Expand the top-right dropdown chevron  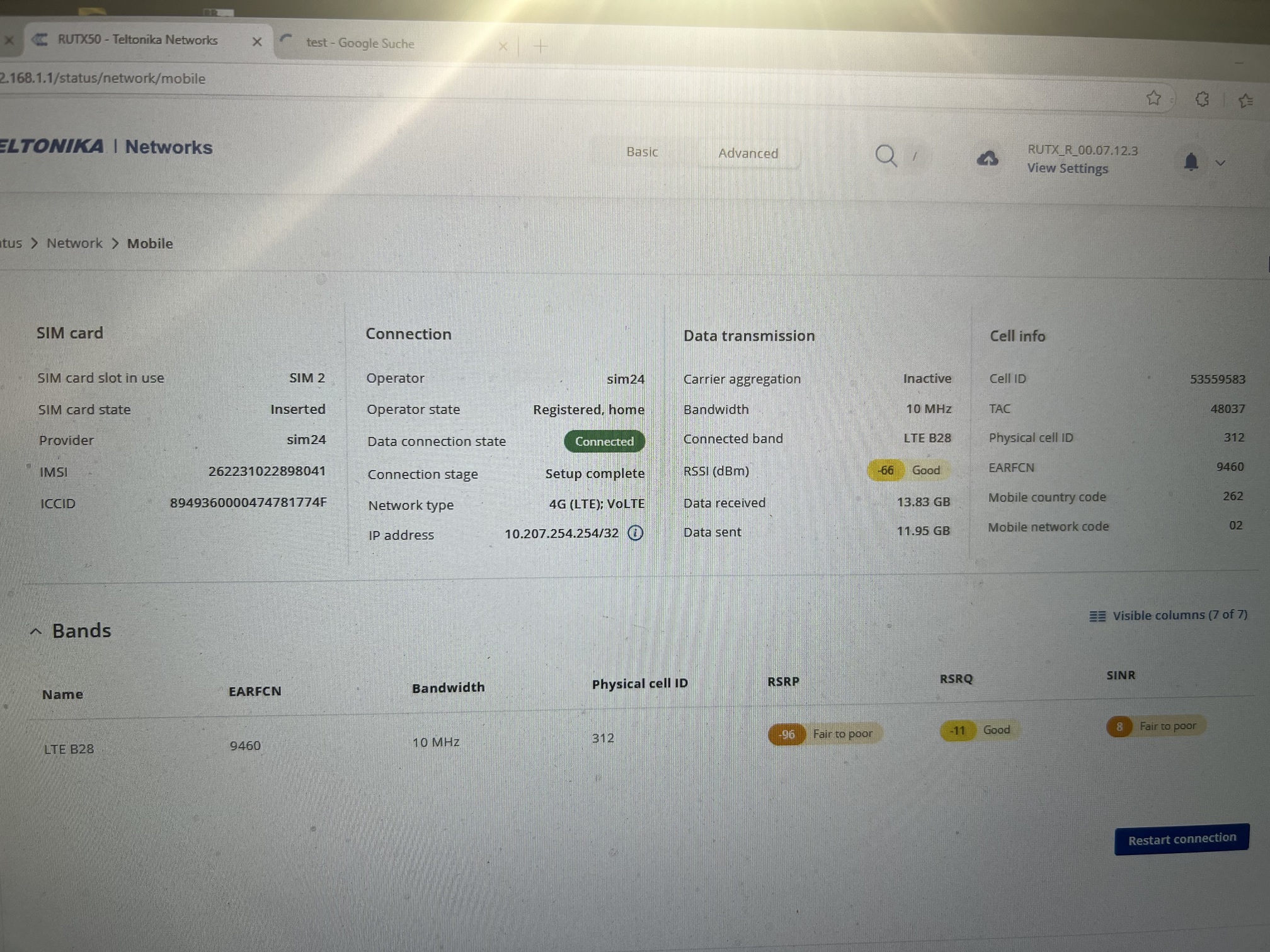[x=1220, y=163]
